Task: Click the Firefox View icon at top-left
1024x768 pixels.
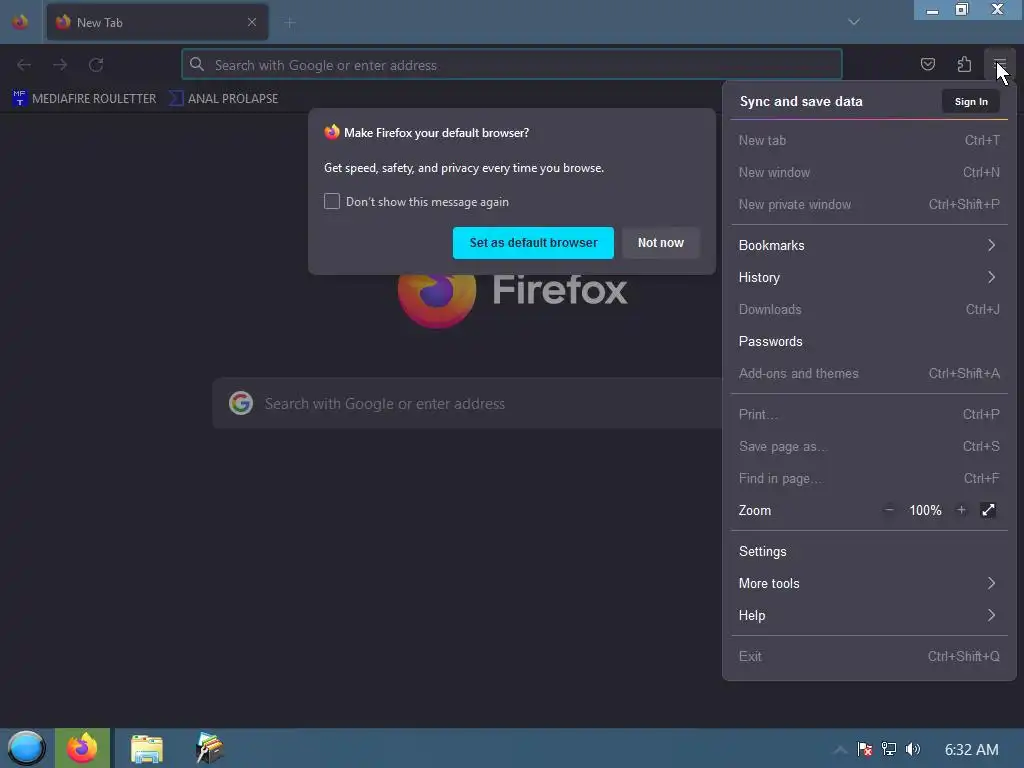Action: click(x=20, y=22)
